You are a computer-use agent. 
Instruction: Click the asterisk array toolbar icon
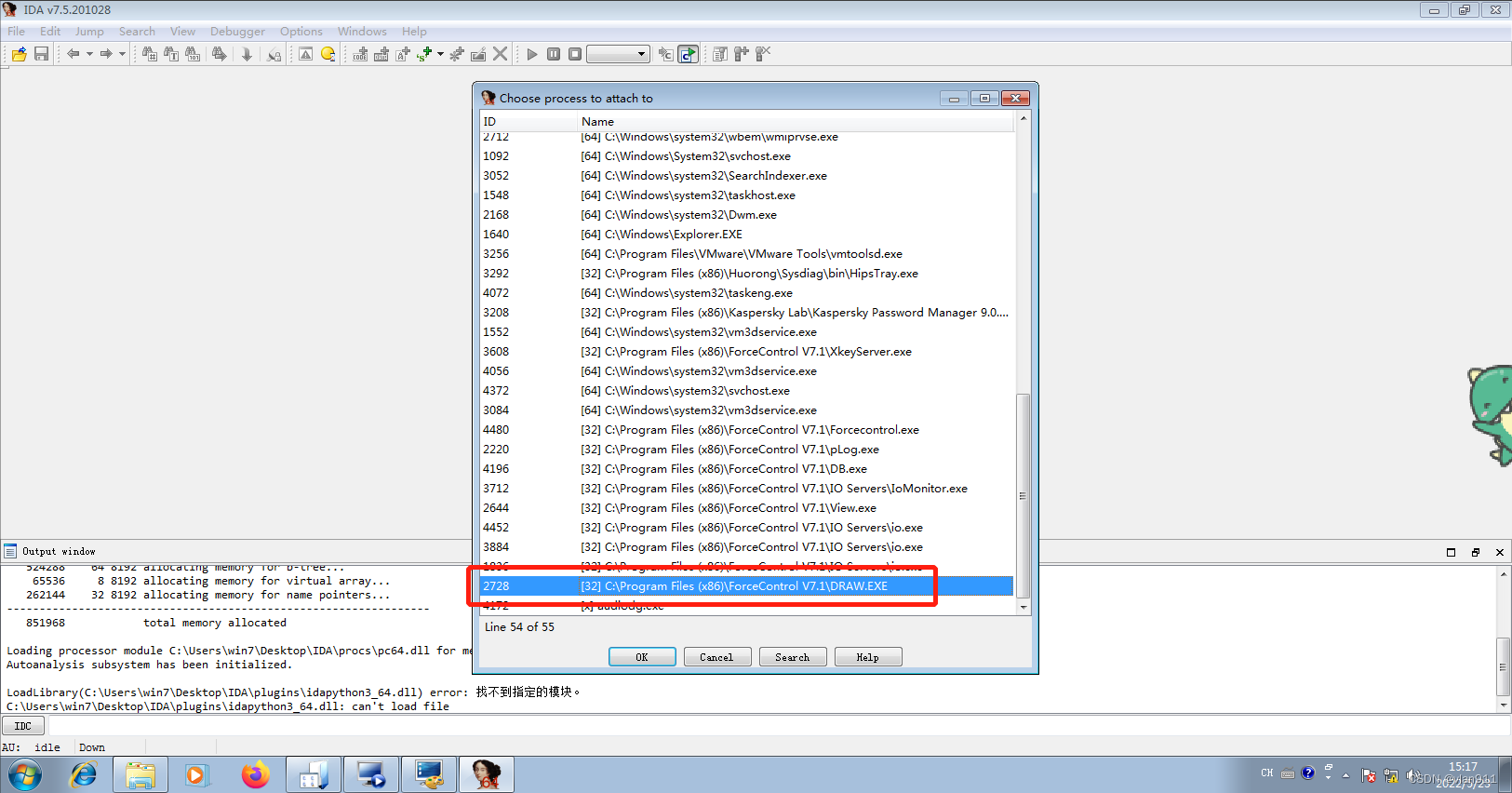(457, 54)
